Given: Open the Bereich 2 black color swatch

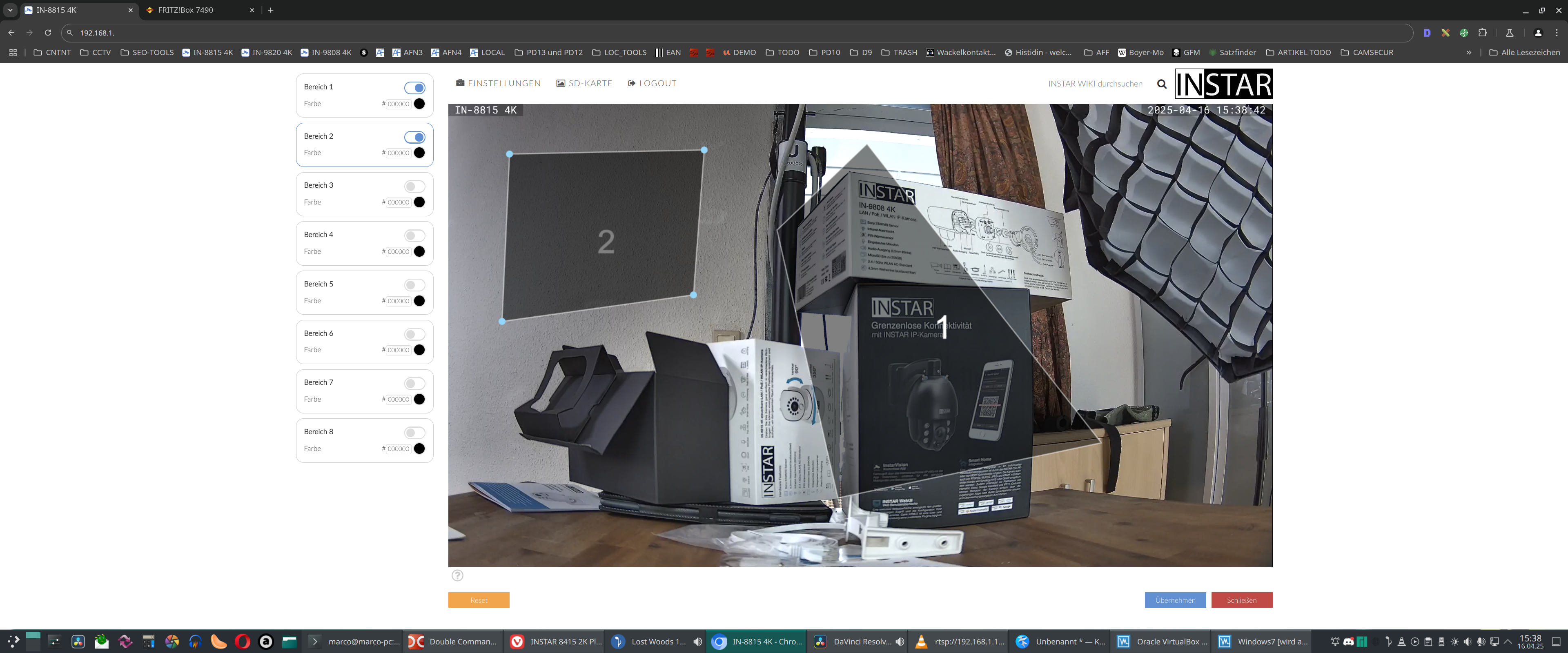Looking at the screenshot, I should [x=419, y=153].
